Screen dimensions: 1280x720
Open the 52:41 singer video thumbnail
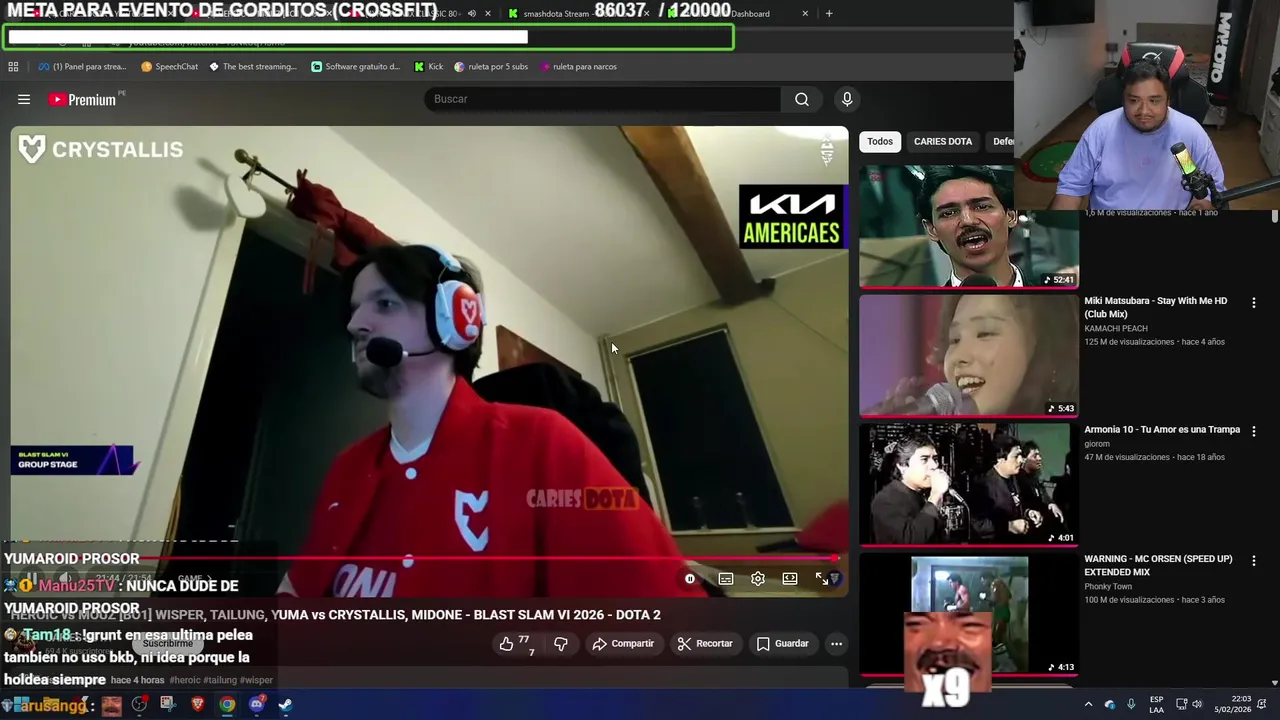click(969, 226)
